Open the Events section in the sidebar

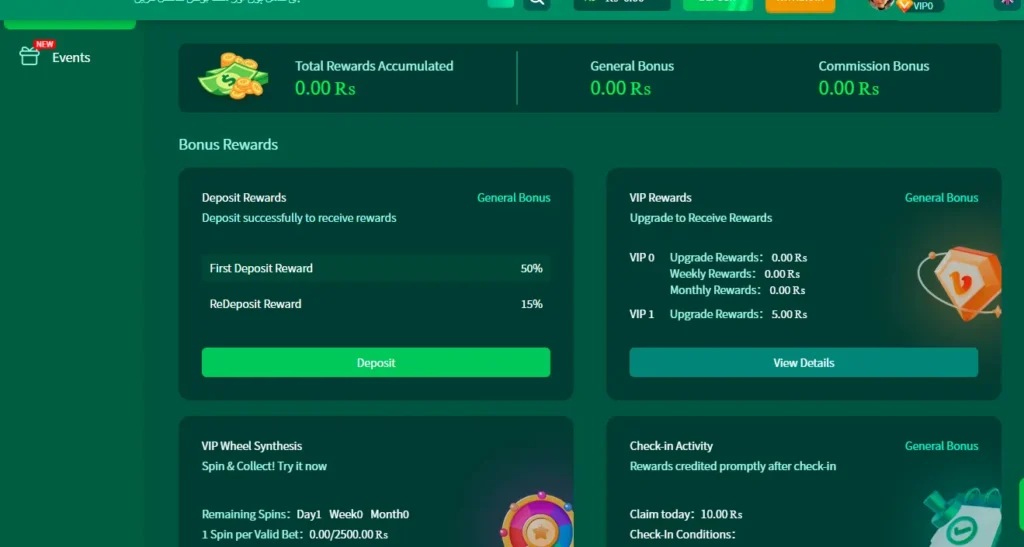(x=55, y=57)
